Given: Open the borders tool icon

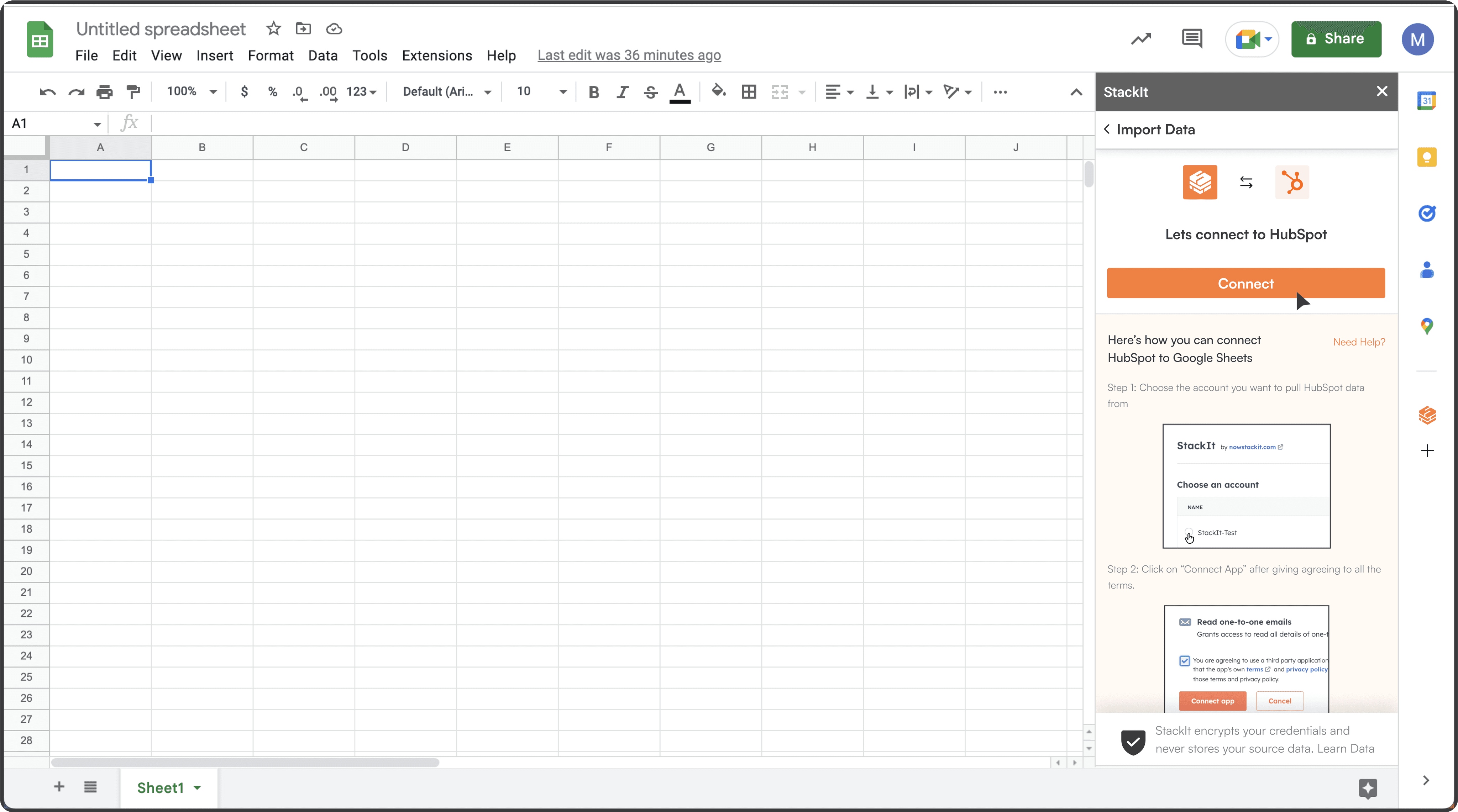Looking at the screenshot, I should pos(749,92).
